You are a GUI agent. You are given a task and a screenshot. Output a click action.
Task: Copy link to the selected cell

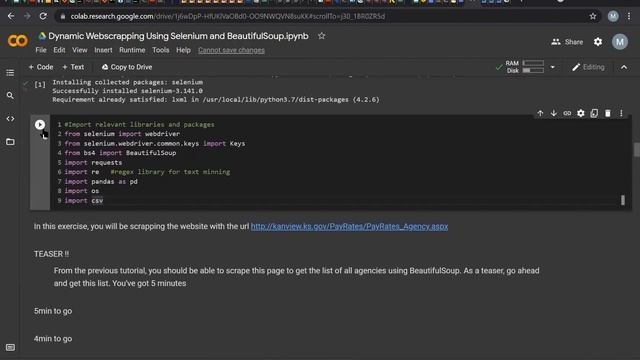click(567, 113)
